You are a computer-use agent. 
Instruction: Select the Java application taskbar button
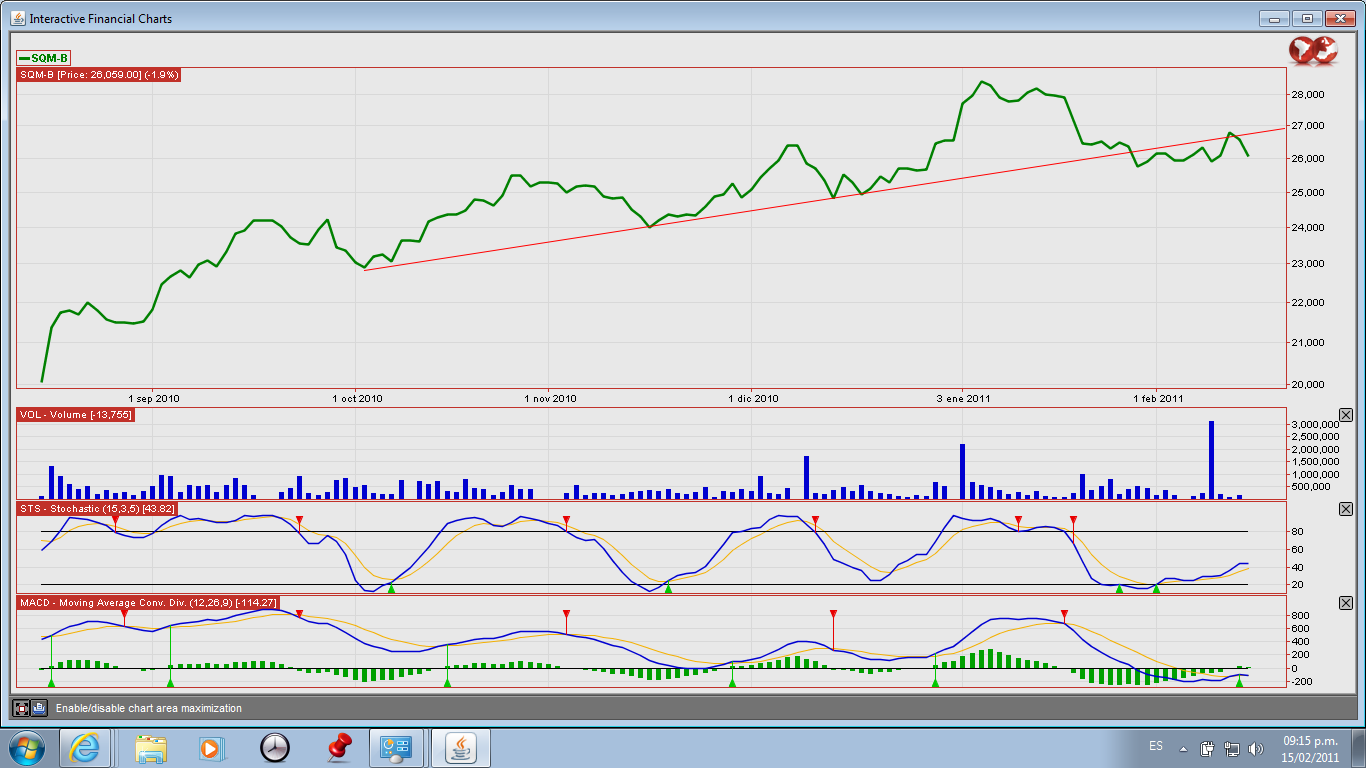point(461,747)
